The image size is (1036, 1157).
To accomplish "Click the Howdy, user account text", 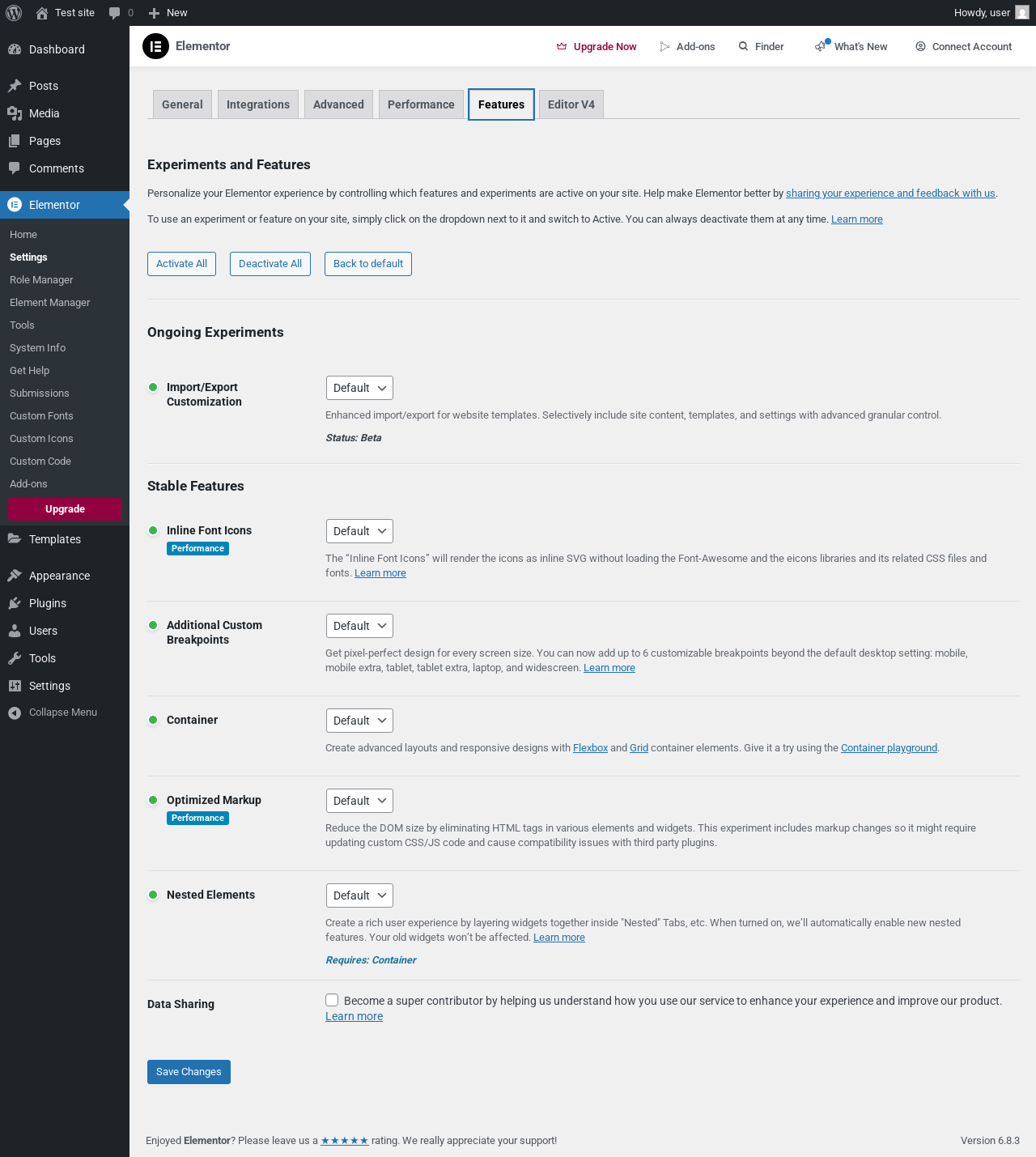I will pos(982,13).
